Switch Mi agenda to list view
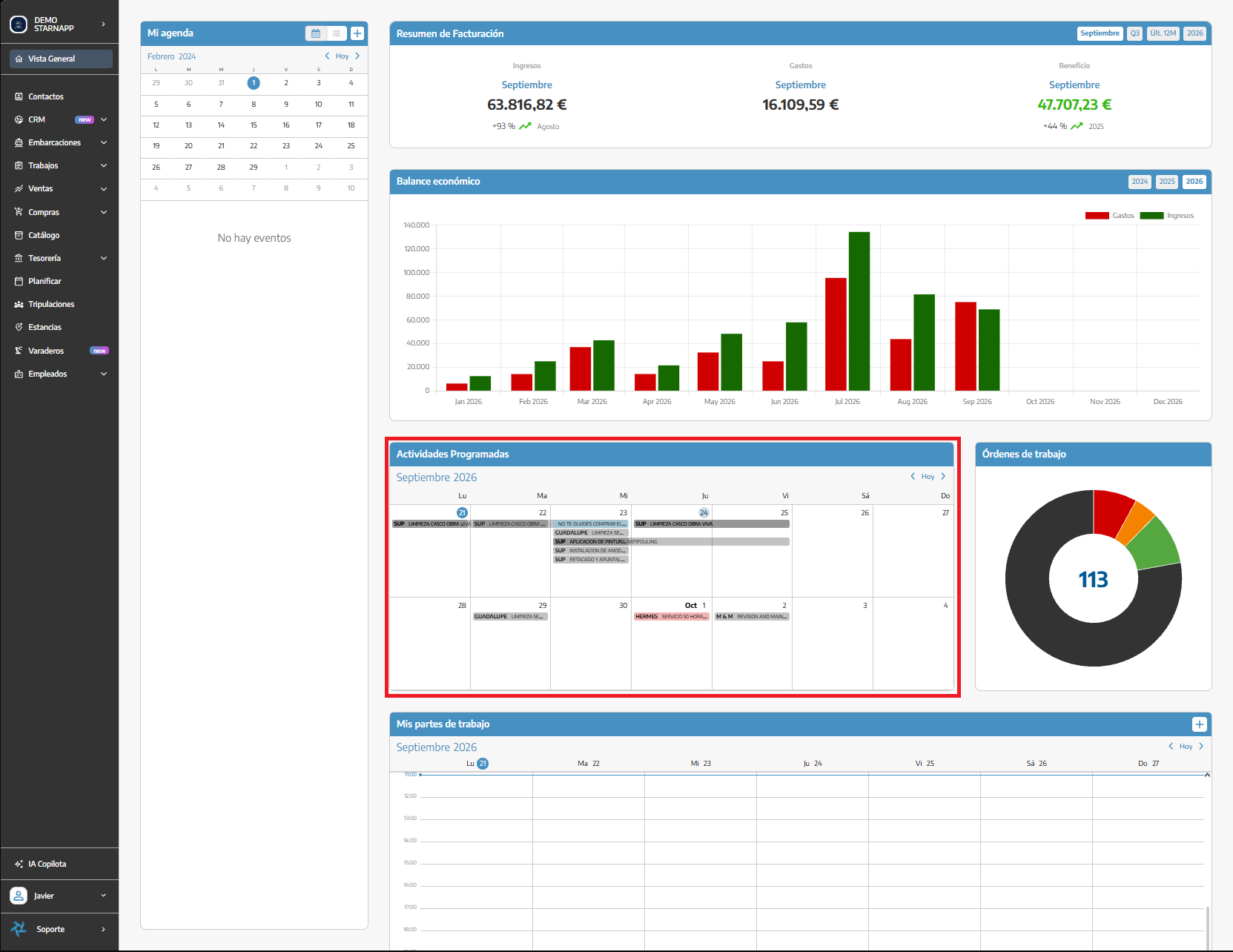 click(336, 33)
